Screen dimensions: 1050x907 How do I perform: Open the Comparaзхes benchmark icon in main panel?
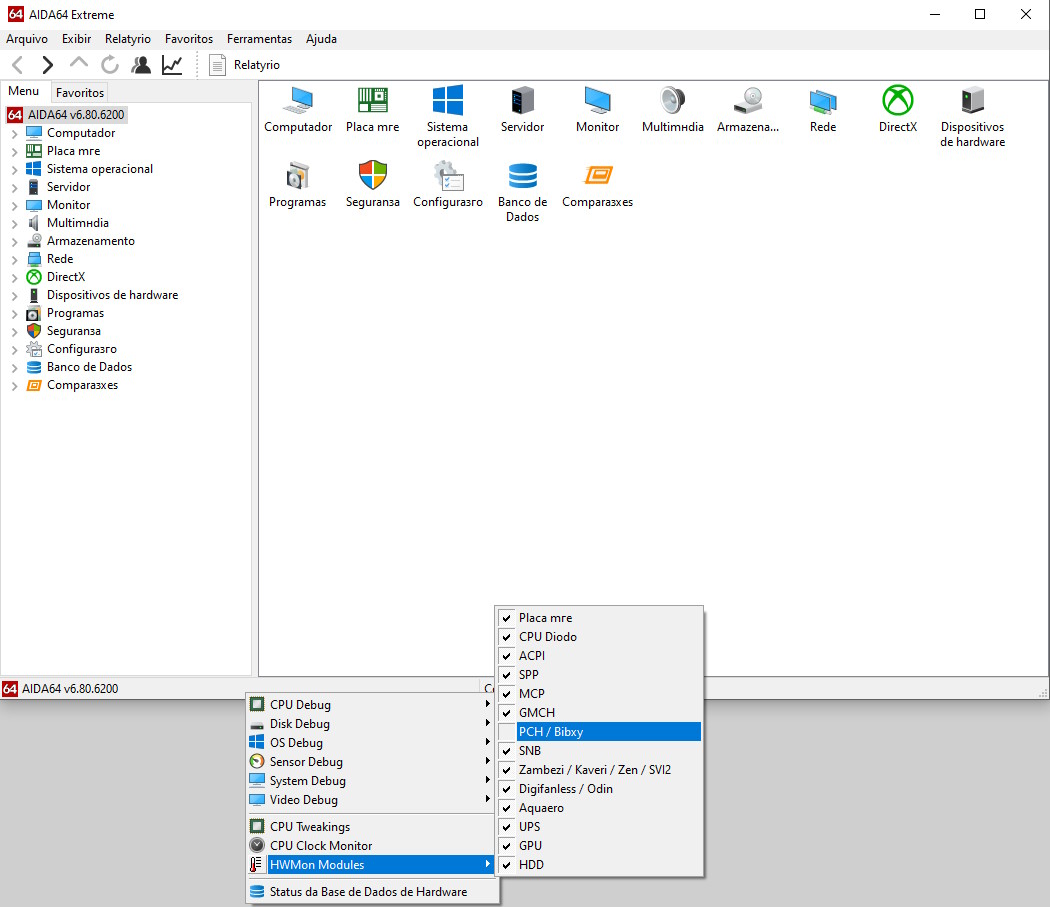pos(597,176)
